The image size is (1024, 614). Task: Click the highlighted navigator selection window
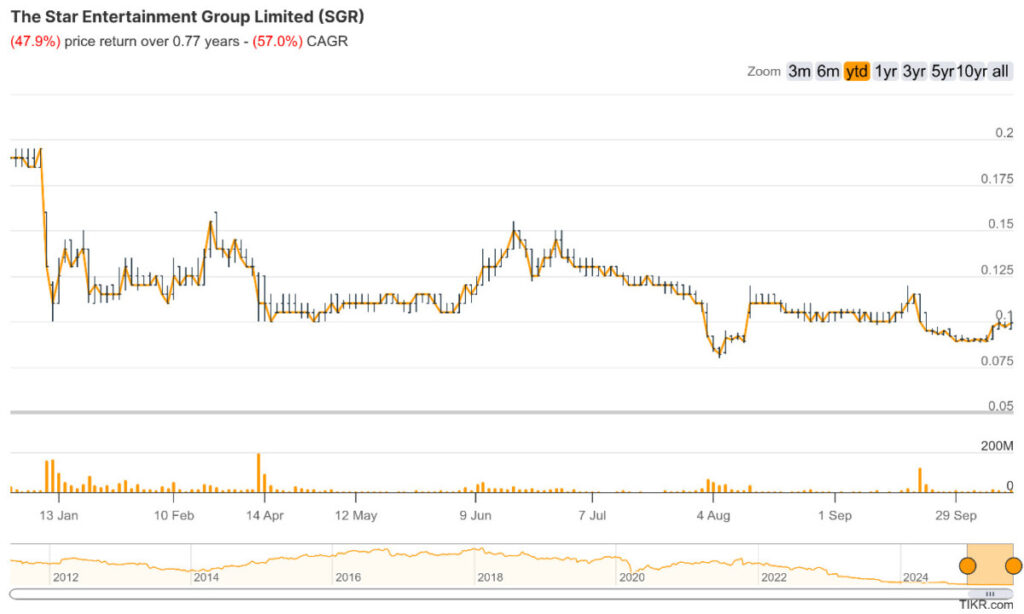point(990,558)
